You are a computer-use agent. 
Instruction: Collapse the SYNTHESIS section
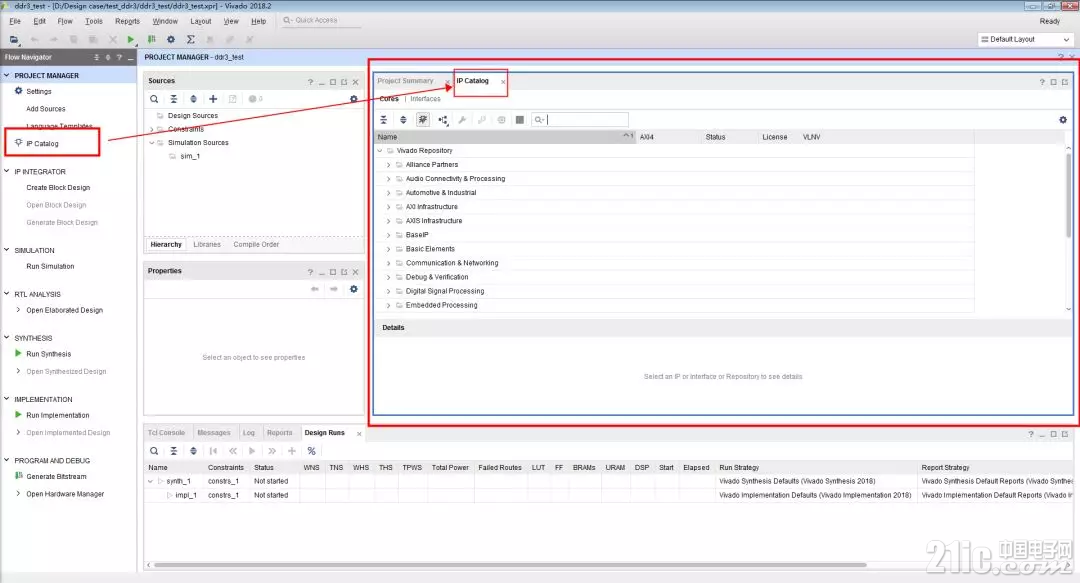point(7,338)
